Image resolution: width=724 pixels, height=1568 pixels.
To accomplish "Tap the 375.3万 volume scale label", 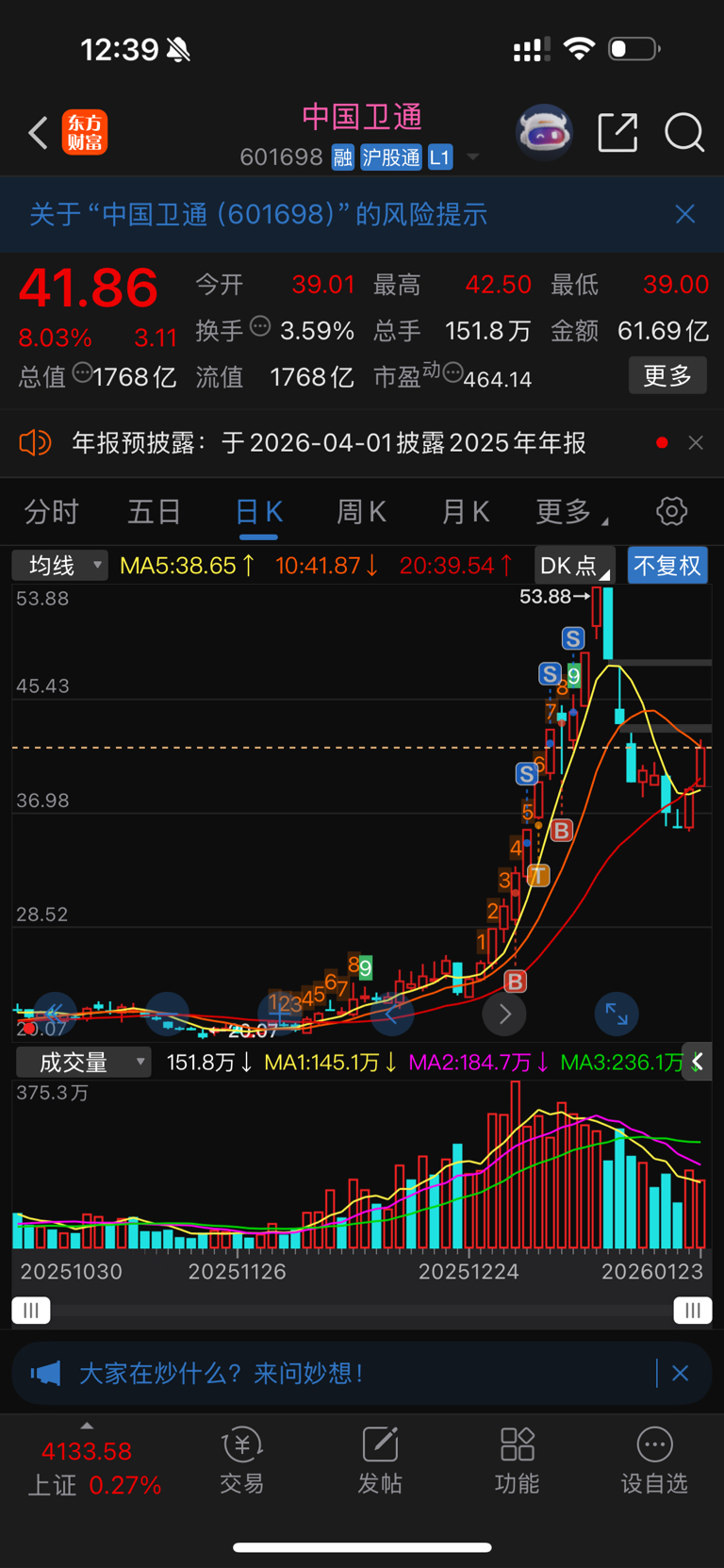I will point(53,1093).
